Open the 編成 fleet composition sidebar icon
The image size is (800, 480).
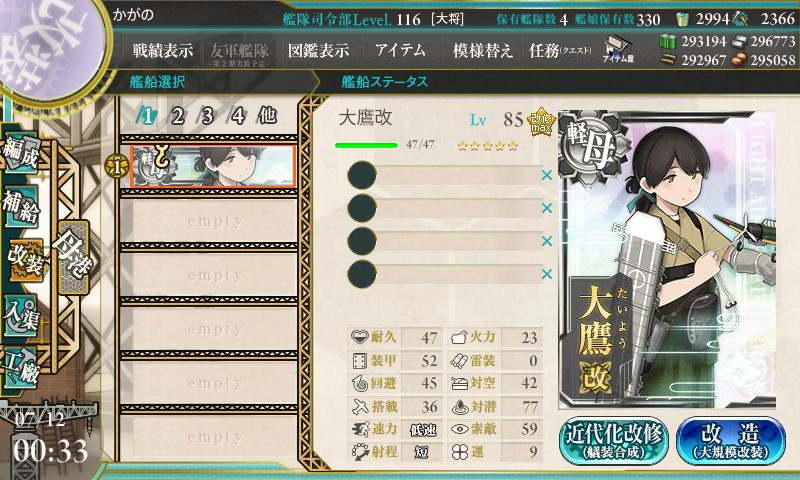pyautogui.click(x=21, y=153)
